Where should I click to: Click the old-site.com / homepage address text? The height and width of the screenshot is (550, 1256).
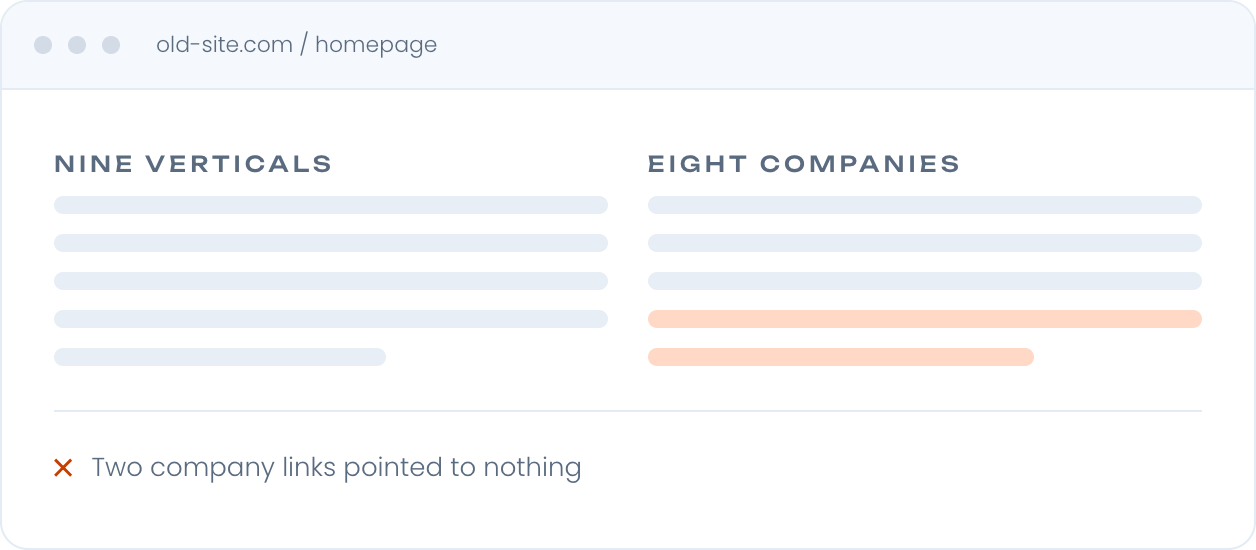tap(296, 45)
